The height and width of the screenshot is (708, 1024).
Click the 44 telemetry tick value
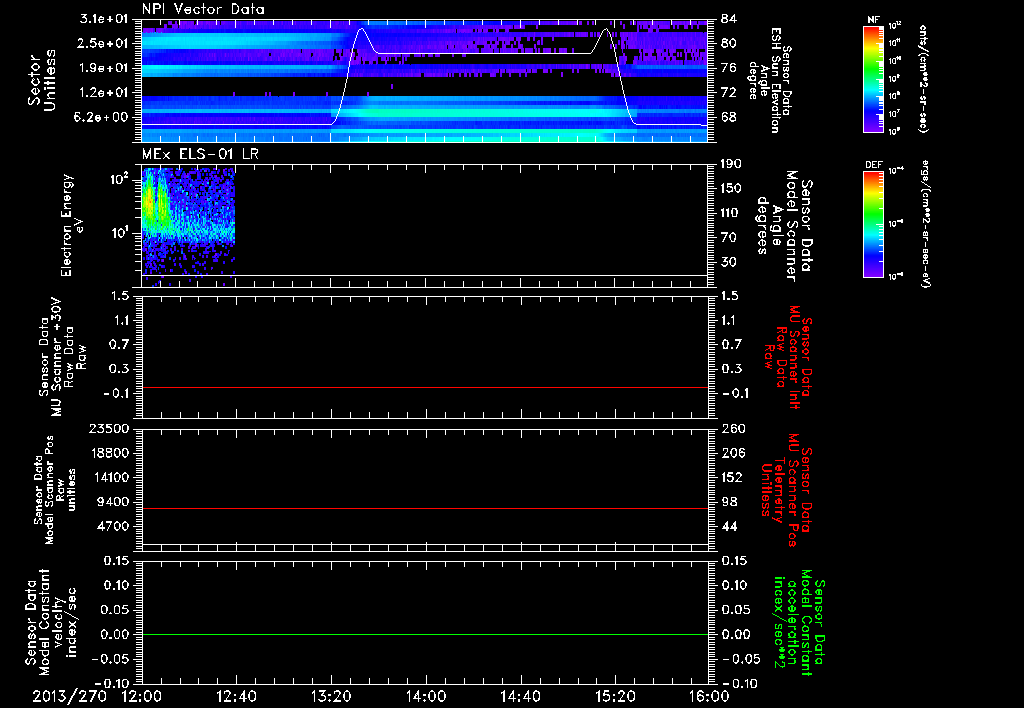[728, 526]
